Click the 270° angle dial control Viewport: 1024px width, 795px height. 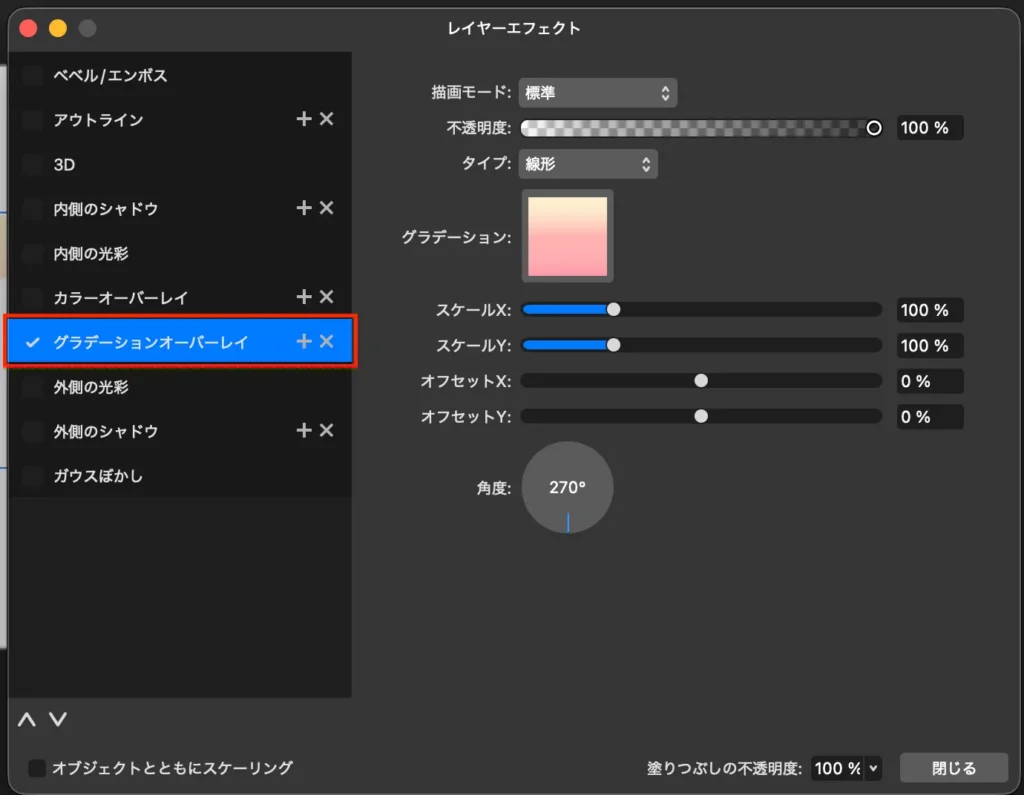pos(567,487)
